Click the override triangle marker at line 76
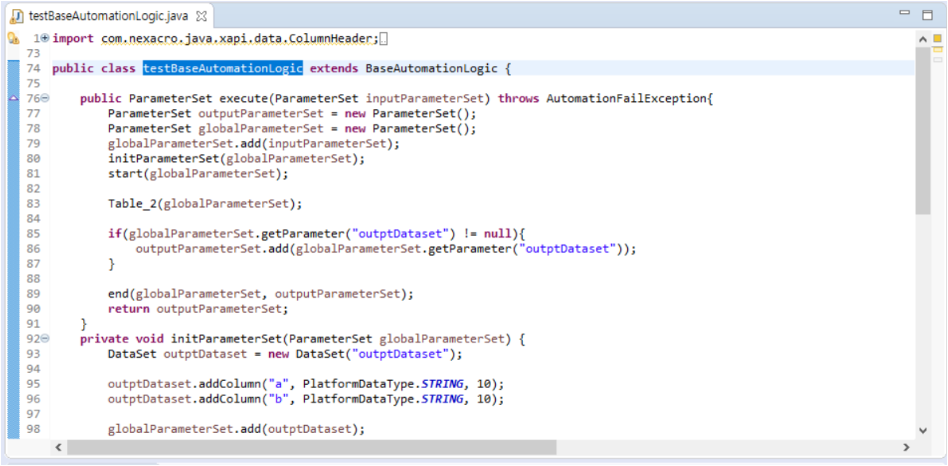The width and height of the screenshot is (948, 466). coord(12,99)
